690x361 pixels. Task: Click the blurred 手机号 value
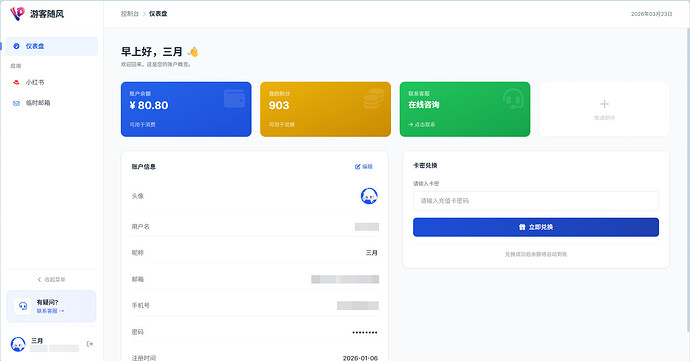[358, 306]
